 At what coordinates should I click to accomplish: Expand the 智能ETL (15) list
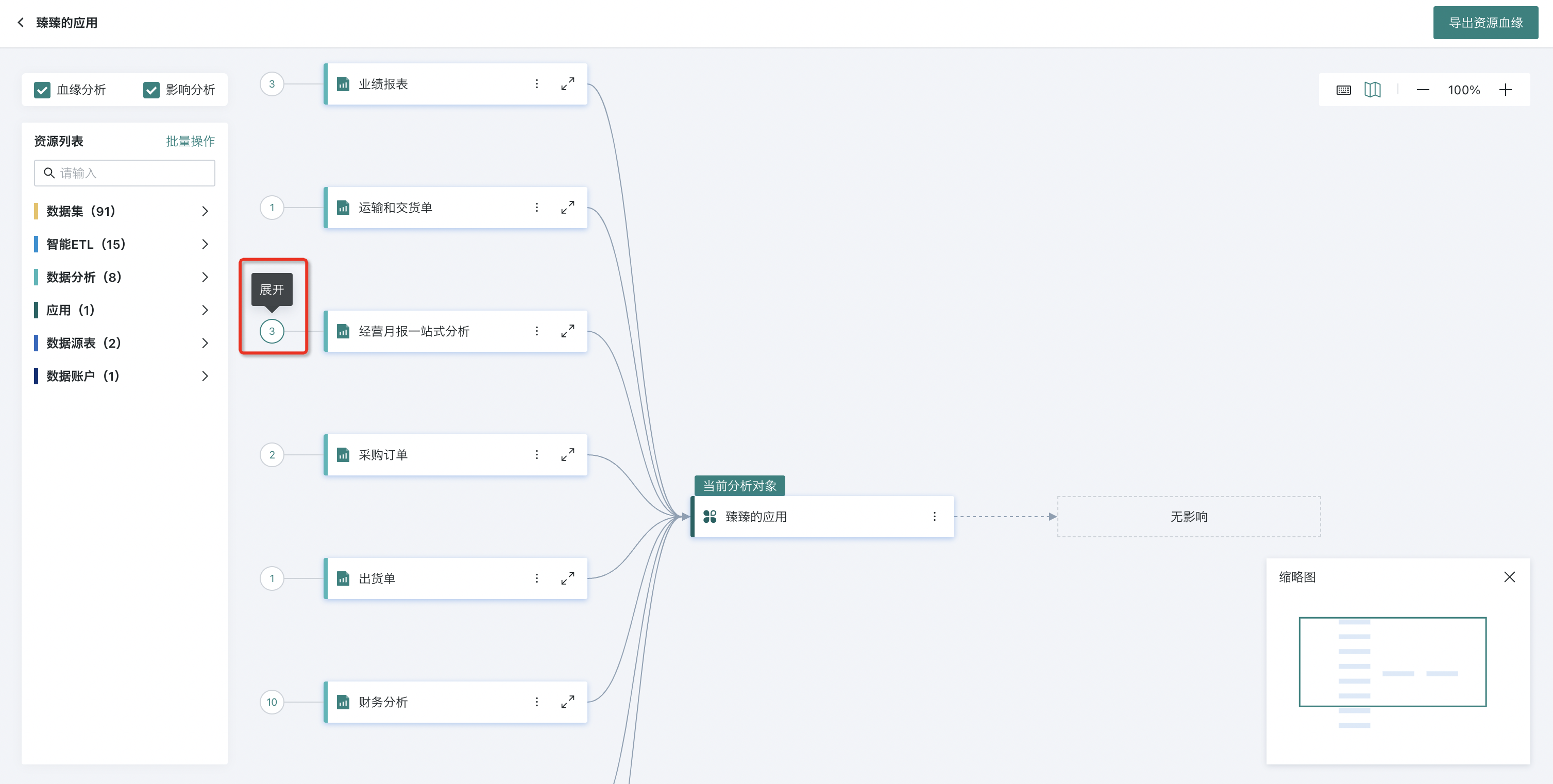(x=125, y=244)
